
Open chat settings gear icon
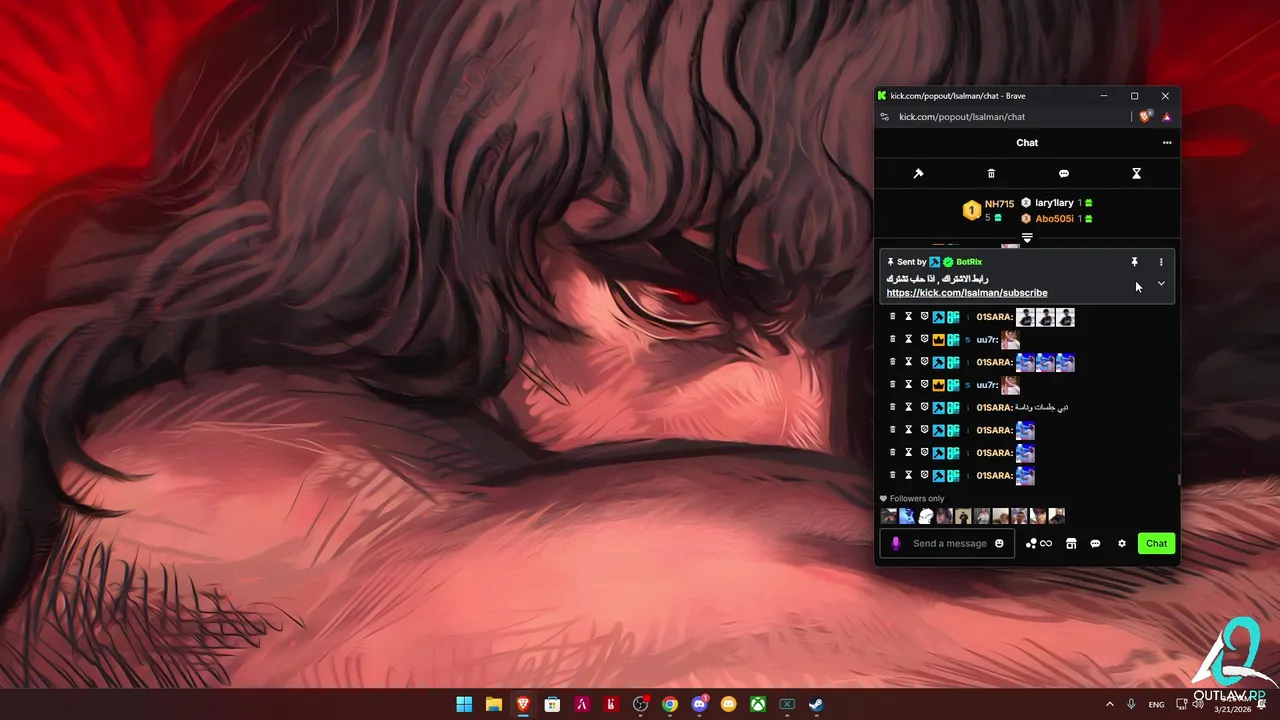click(1121, 543)
